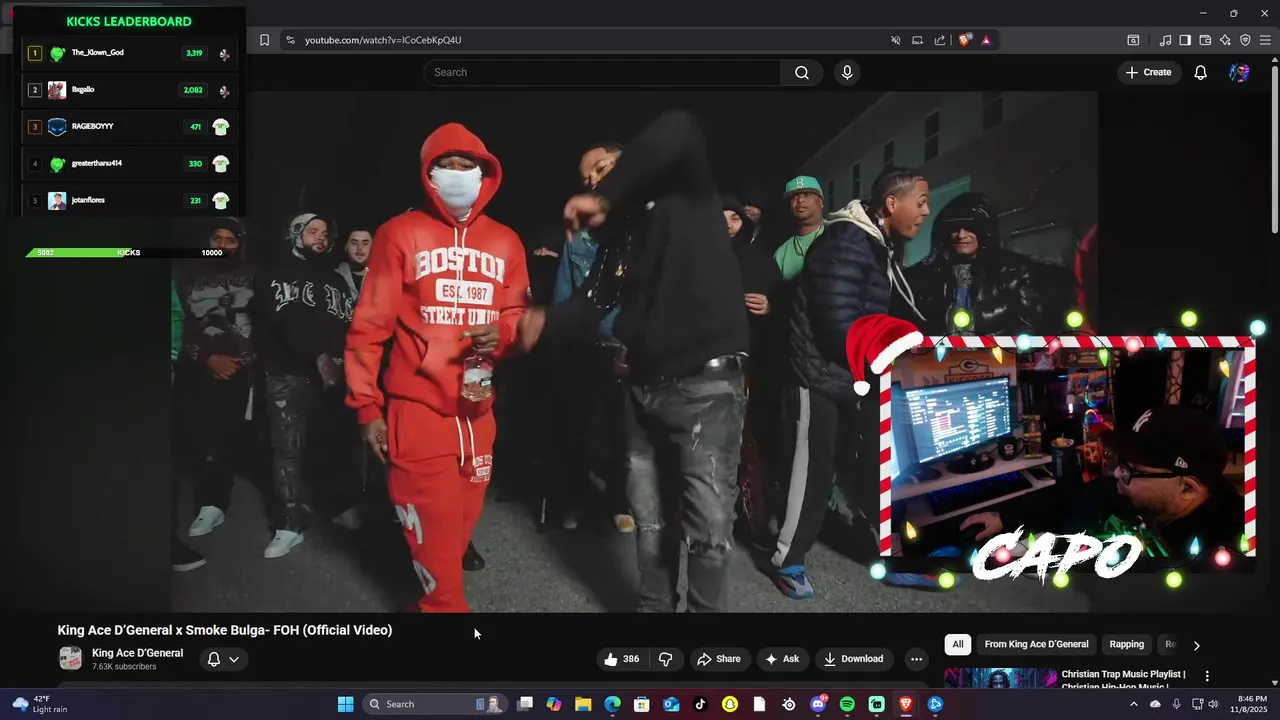Open options for Christian Trap Music Playlist
1280x720 pixels.
coord(1207,676)
